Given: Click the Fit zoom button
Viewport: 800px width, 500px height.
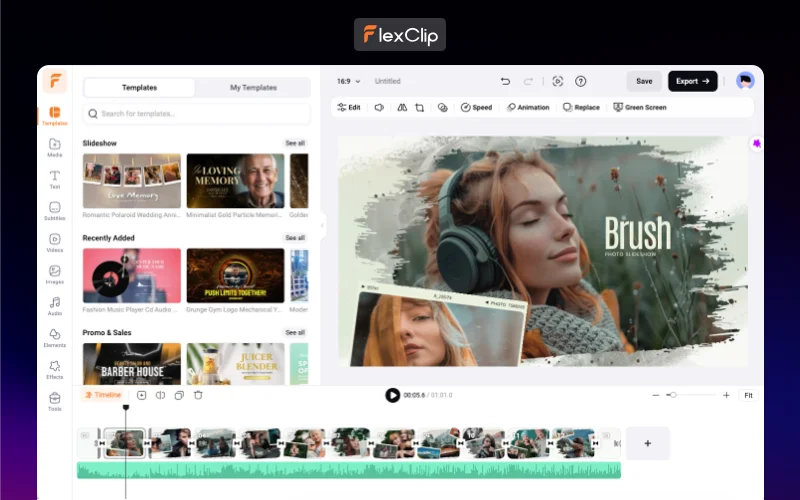Looking at the screenshot, I should (748, 395).
